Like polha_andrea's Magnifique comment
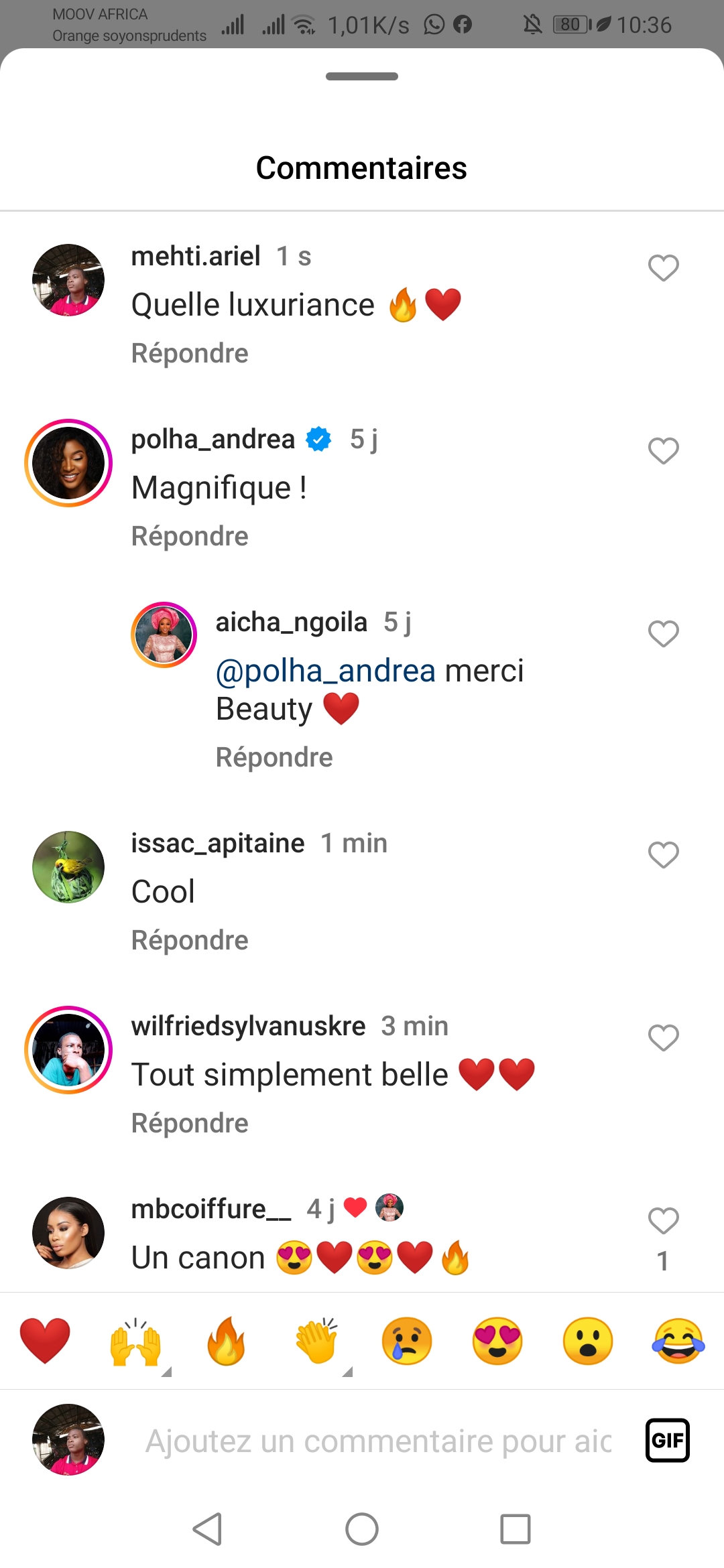This screenshot has height=1568, width=724. [x=664, y=451]
